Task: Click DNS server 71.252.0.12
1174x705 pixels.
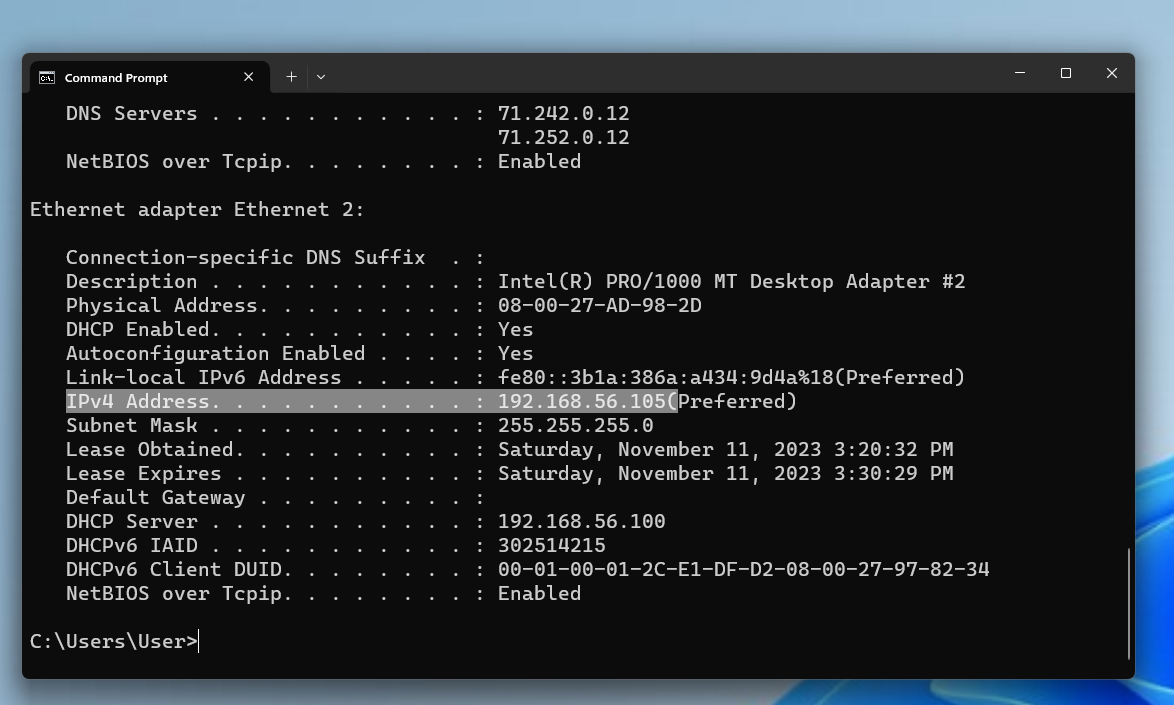Action: (563, 138)
